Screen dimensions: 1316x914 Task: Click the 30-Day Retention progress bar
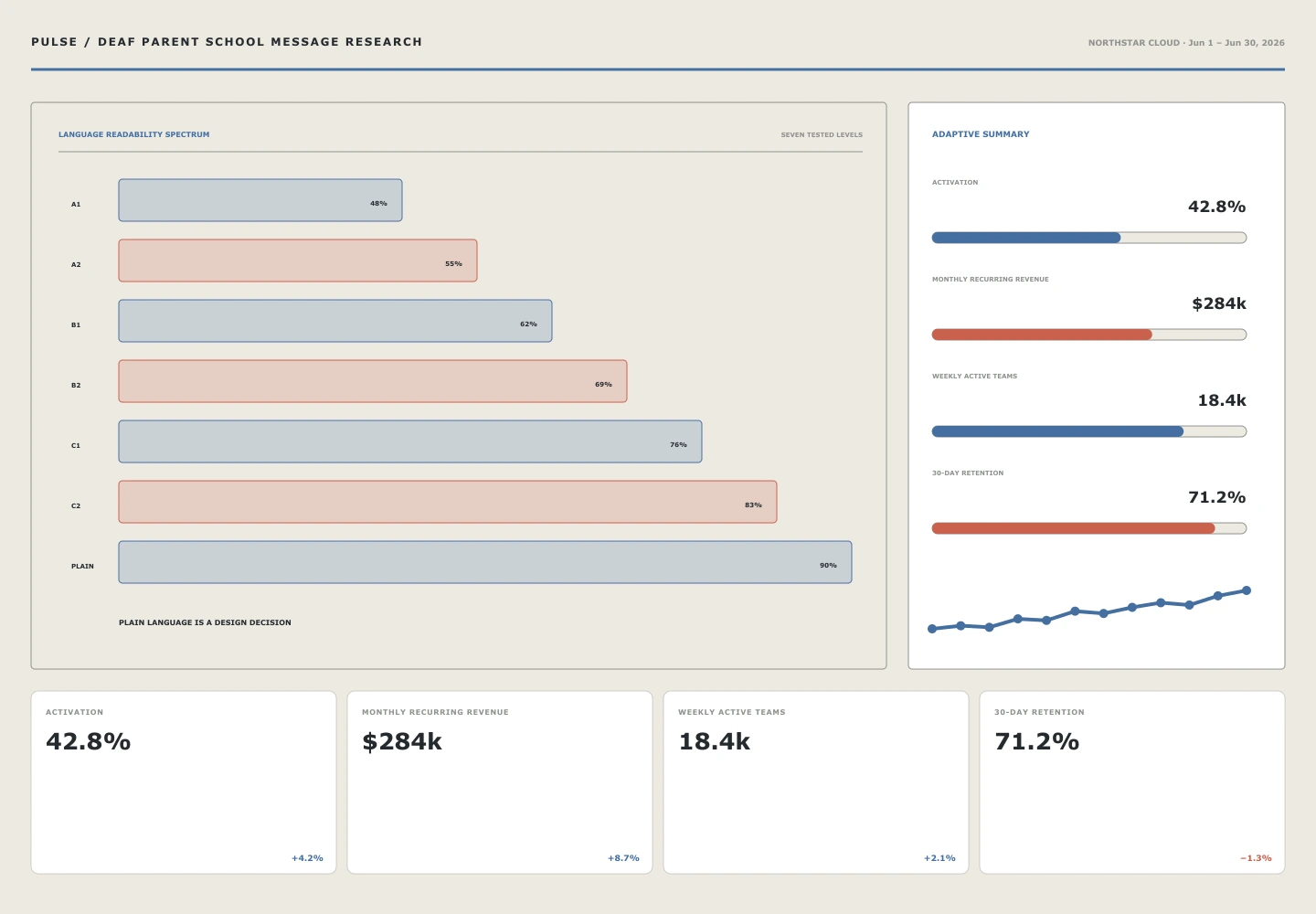coord(1089,528)
